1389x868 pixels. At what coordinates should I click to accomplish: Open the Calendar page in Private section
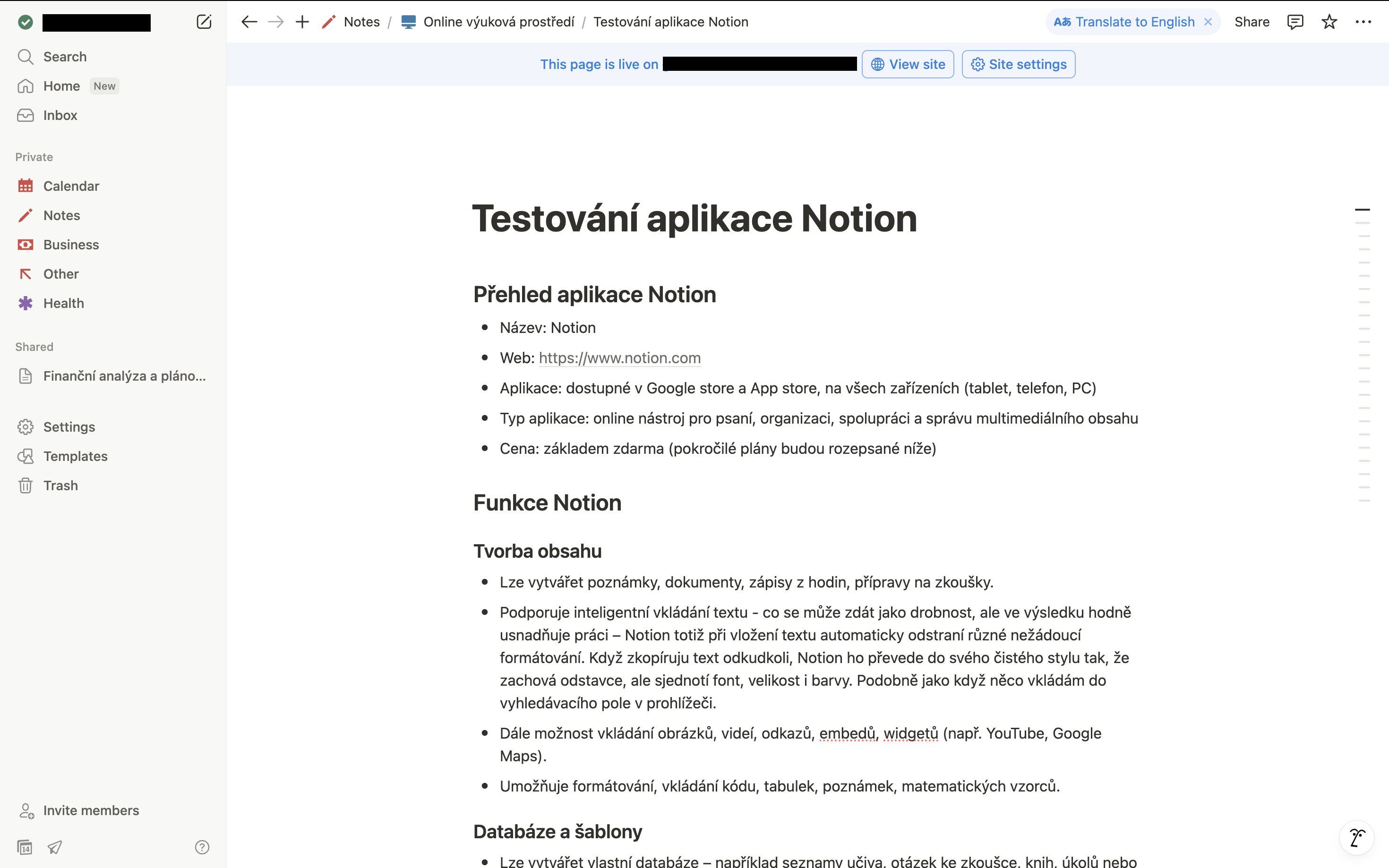pos(71,186)
